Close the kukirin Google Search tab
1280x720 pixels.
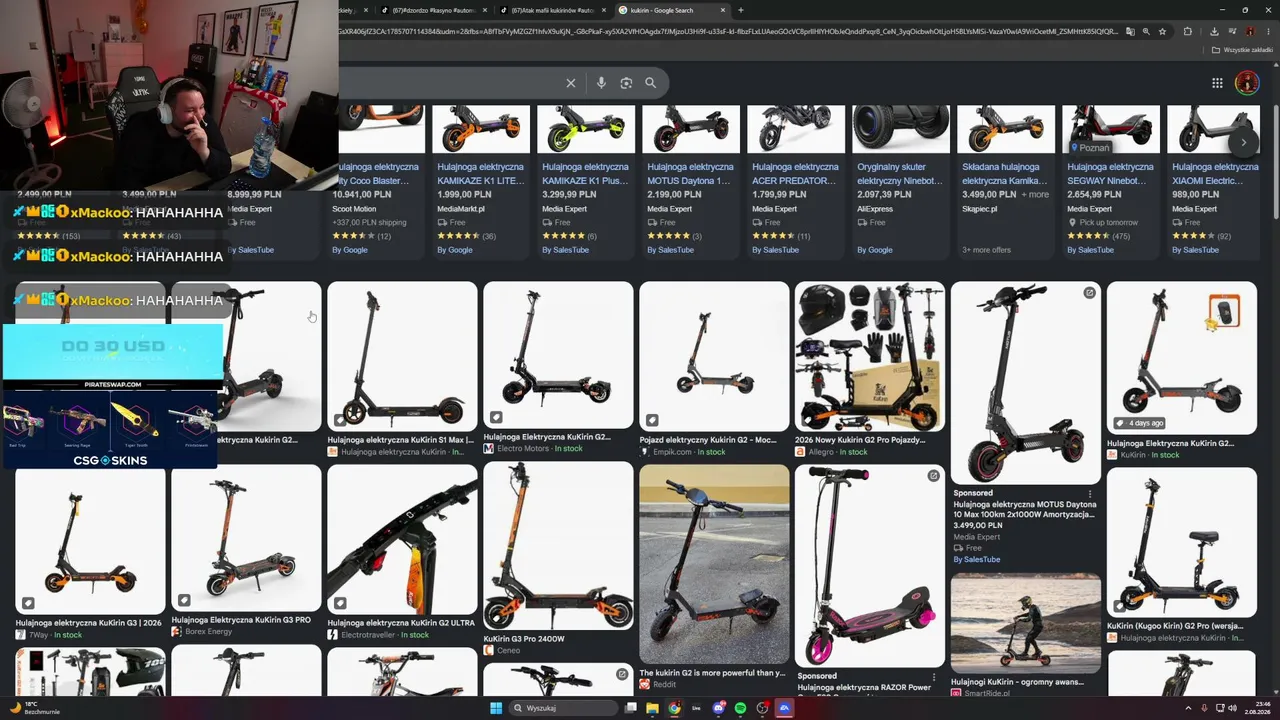pyautogui.click(x=722, y=10)
